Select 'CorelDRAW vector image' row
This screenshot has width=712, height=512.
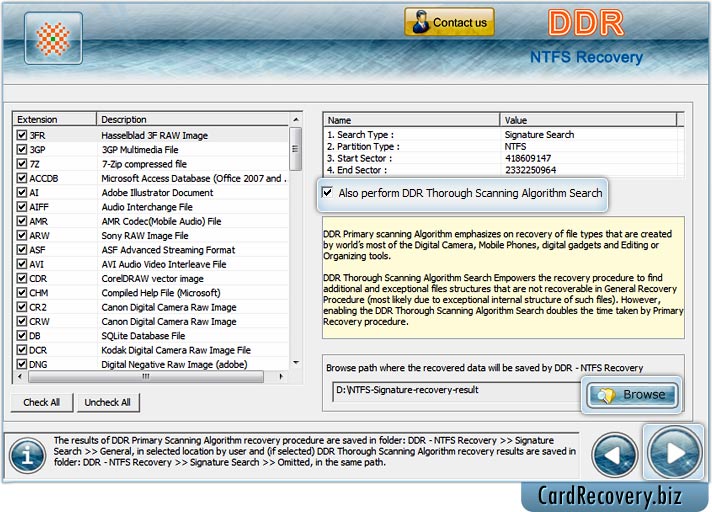pos(151,278)
